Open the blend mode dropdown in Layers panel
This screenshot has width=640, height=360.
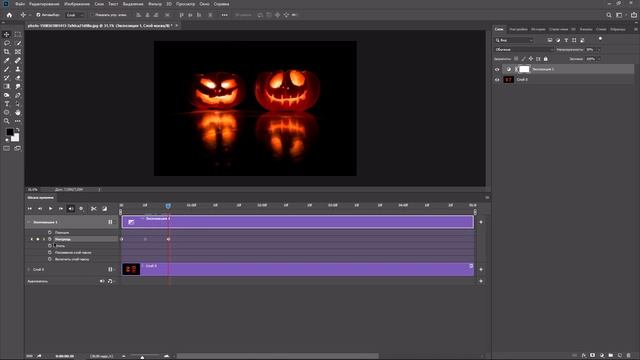click(524, 49)
